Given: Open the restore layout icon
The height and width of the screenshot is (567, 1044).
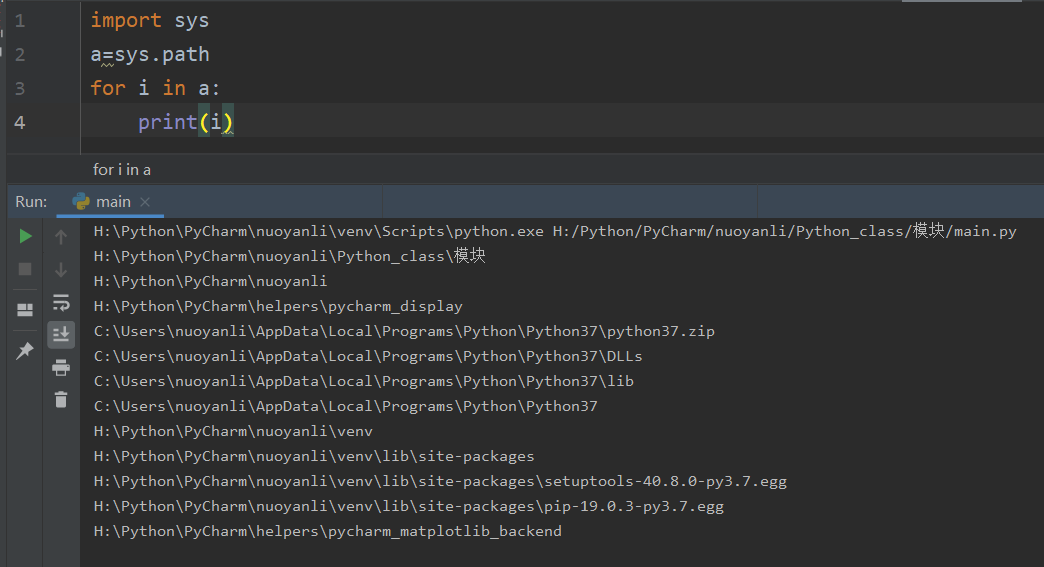Looking at the screenshot, I should [25, 310].
